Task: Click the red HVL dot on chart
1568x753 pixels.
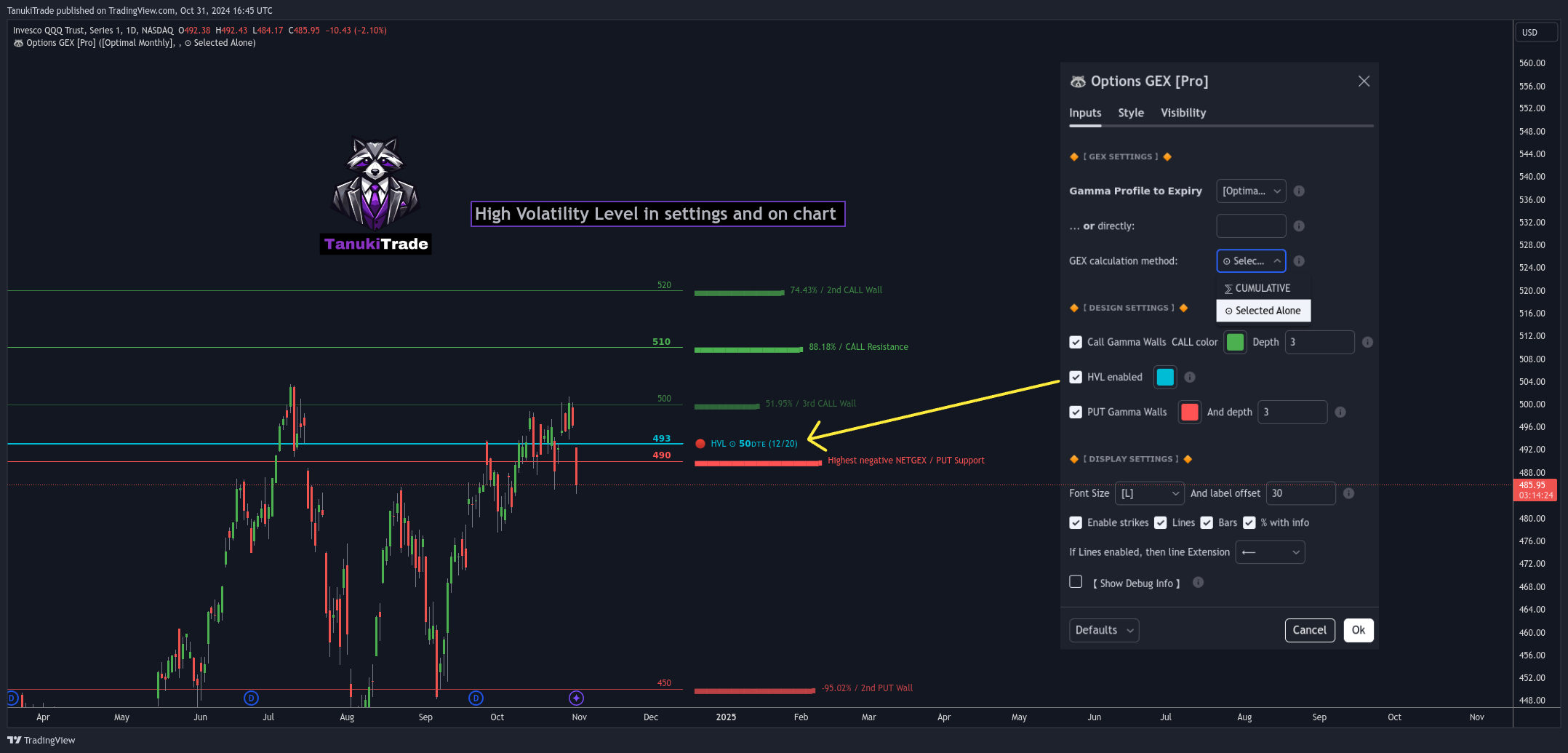Action: pyautogui.click(x=700, y=444)
